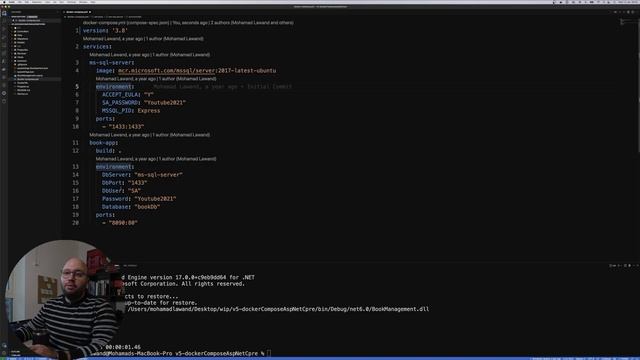The image size is (640, 360).
Task: Click the 00:00:01.46 elapsed time in terminal
Action: (x=123, y=347)
